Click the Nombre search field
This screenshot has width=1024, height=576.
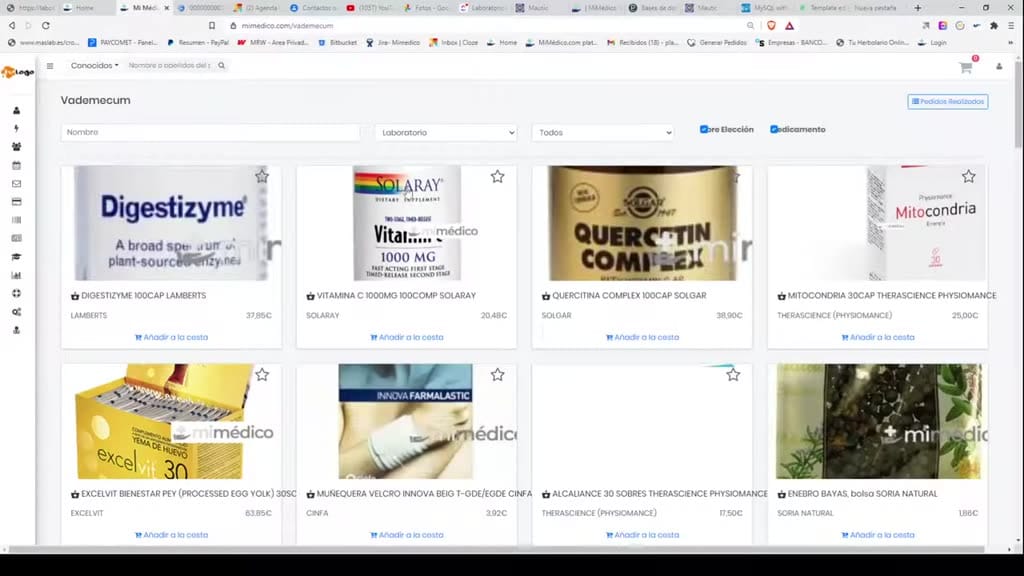[x=210, y=133]
